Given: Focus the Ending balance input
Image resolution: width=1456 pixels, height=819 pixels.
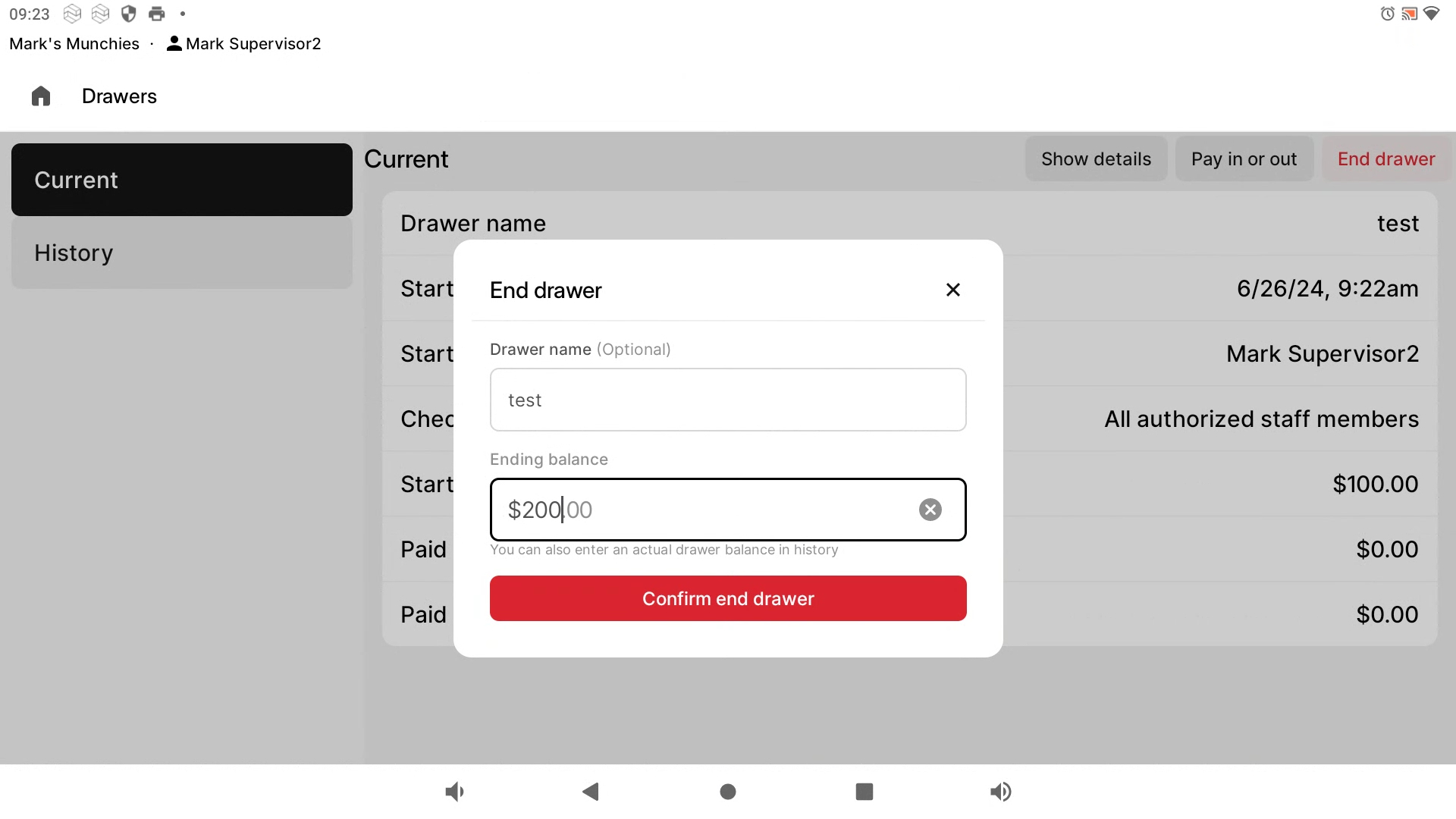Looking at the screenshot, I should [705, 510].
